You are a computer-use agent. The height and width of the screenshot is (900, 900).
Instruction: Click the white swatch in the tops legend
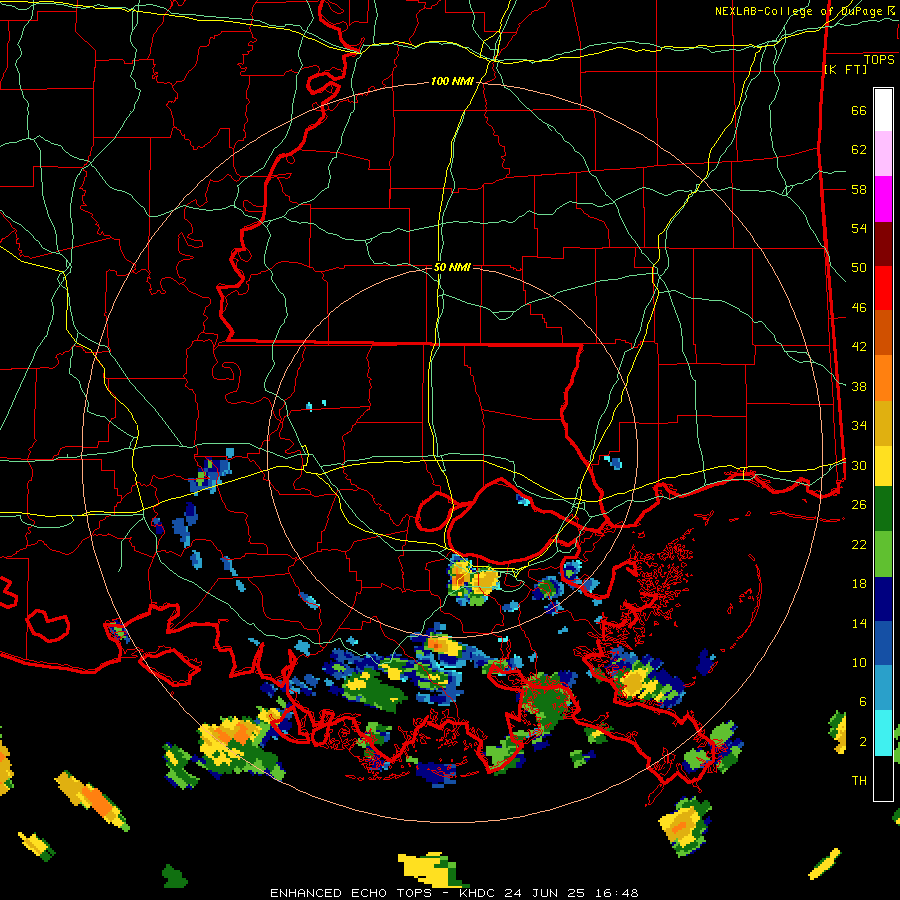883,110
